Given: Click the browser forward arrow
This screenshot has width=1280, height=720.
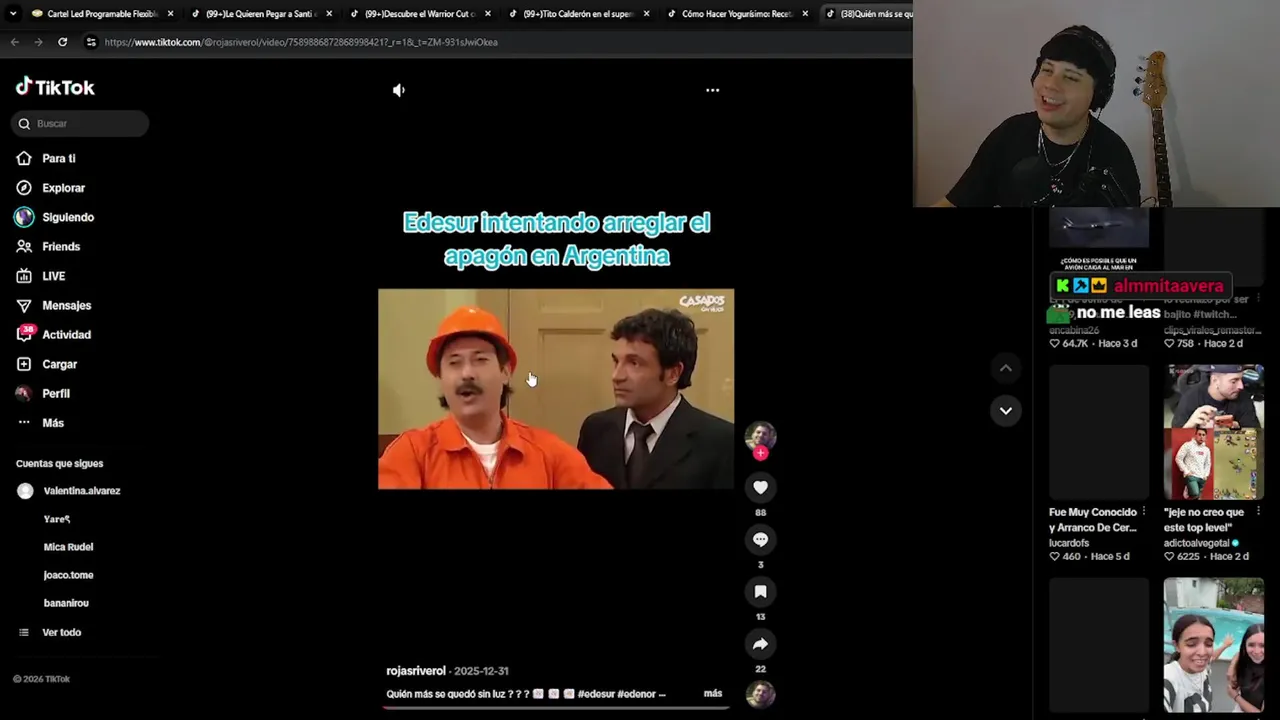Looking at the screenshot, I should point(38,42).
